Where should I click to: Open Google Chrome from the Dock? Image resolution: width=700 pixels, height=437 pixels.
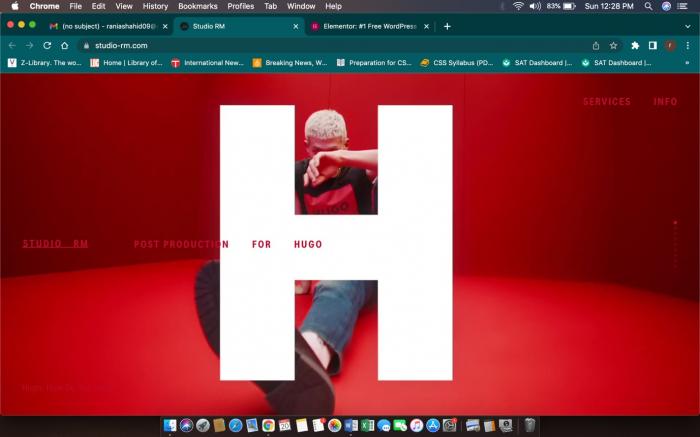268,425
